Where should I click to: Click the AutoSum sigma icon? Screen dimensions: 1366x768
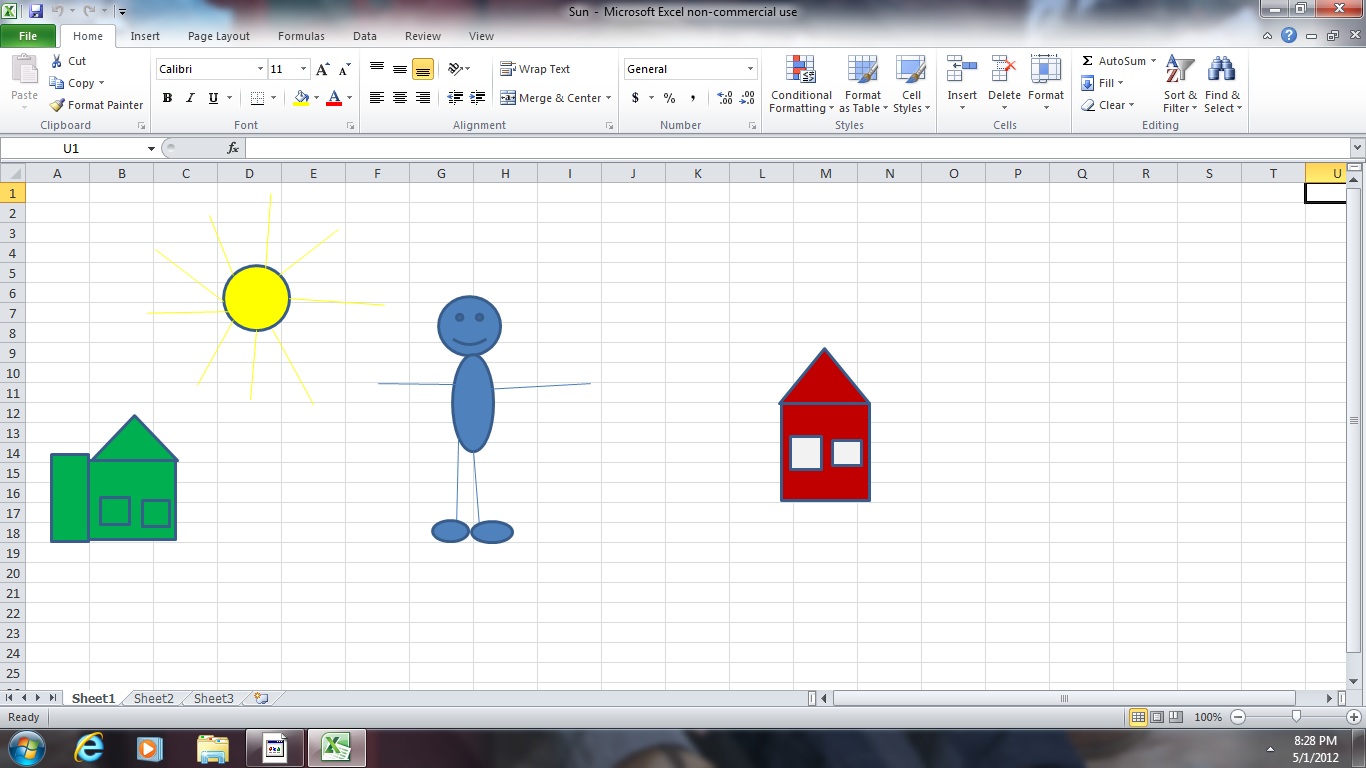pyautogui.click(x=1088, y=61)
